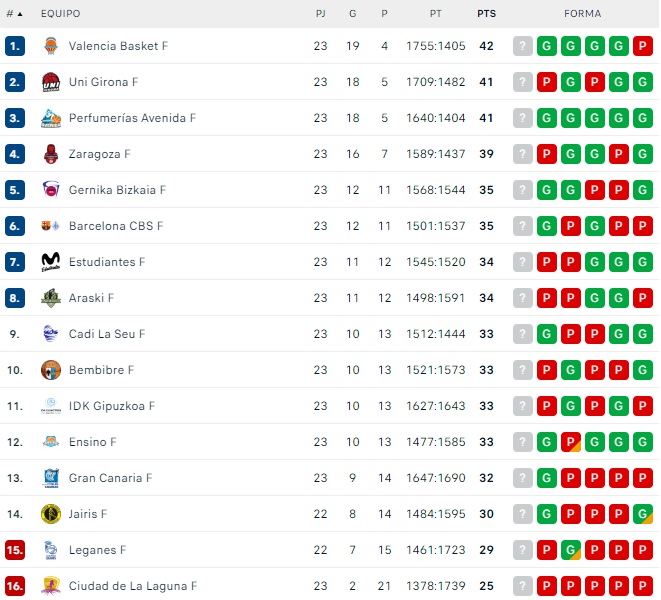Viewport: 661px width, 600px height.
Task: Open the Perfumerías Avenida F team link
Action: point(132,118)
